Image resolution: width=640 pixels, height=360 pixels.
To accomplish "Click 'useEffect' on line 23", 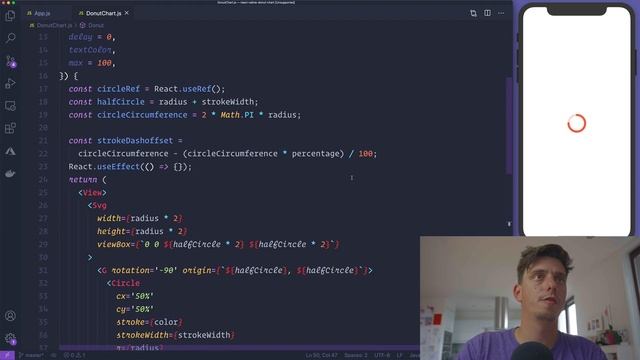I will 118,167.
